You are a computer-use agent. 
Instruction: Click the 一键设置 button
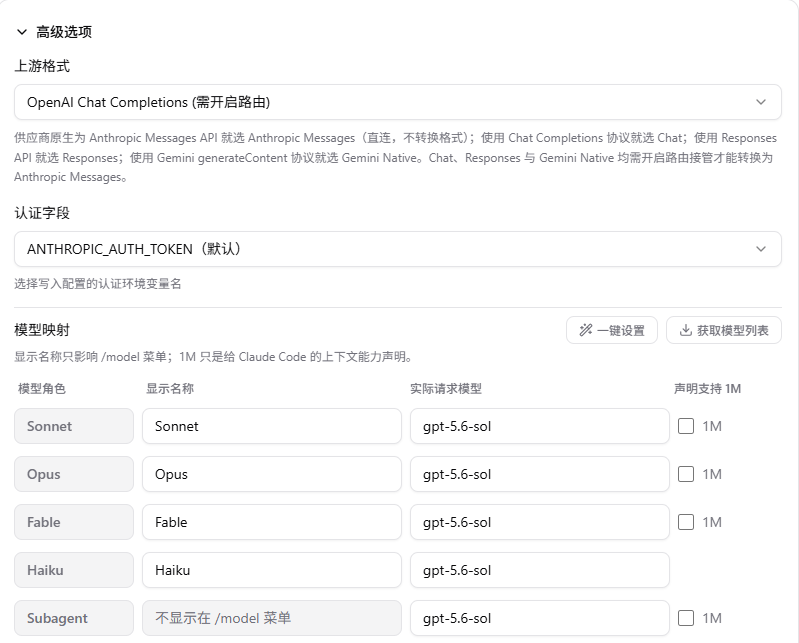(611, 330)
